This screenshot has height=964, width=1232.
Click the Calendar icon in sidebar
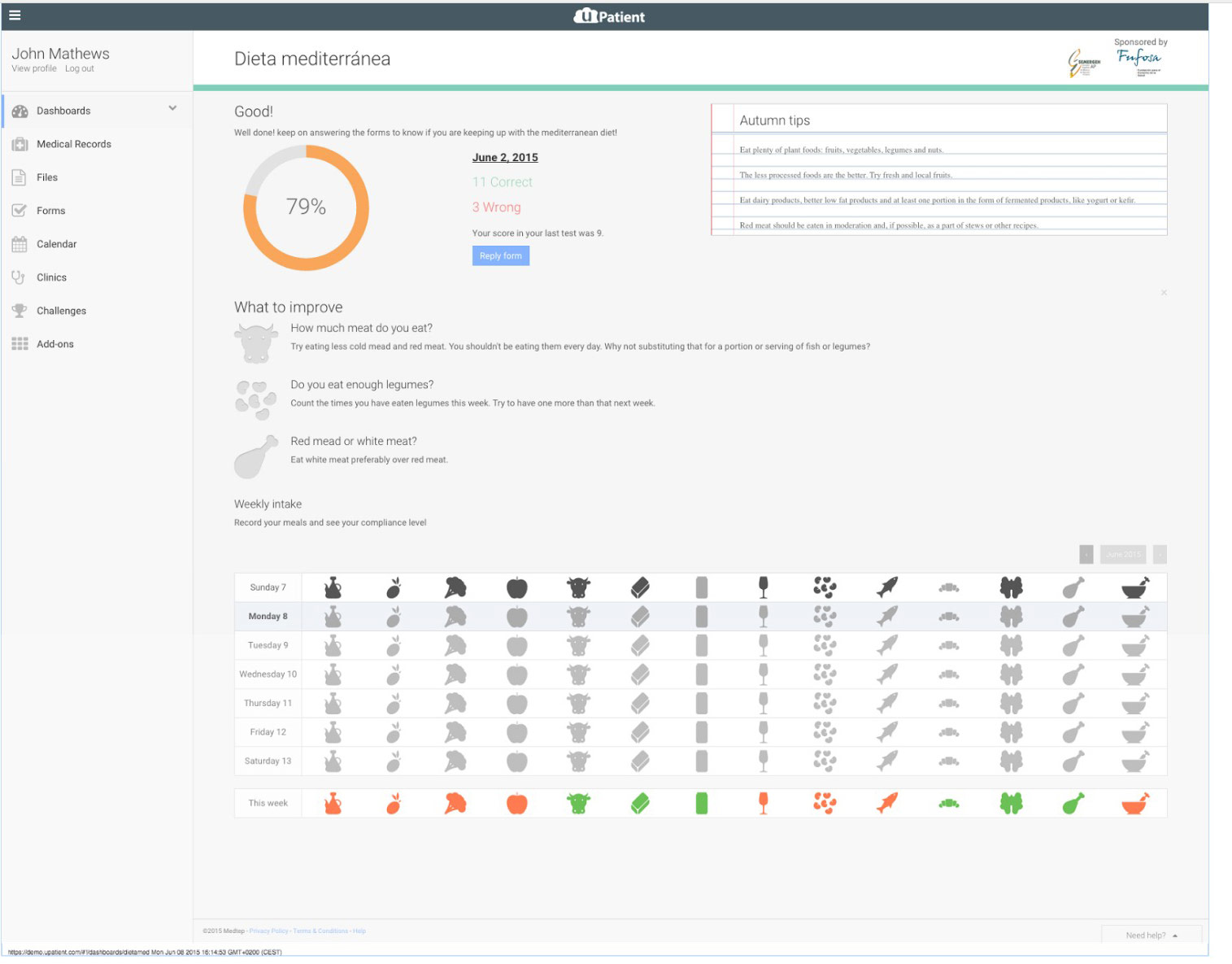[x=20, y=244]
